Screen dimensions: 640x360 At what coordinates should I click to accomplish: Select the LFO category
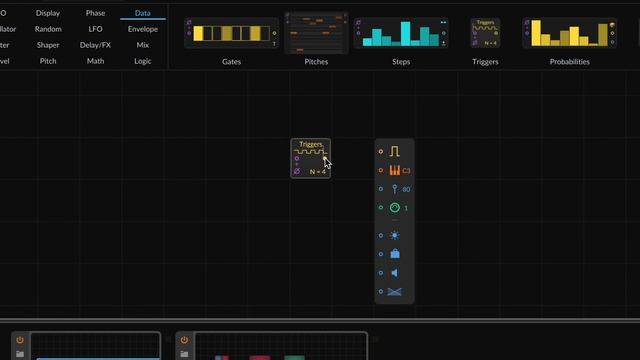coord(95,29)
